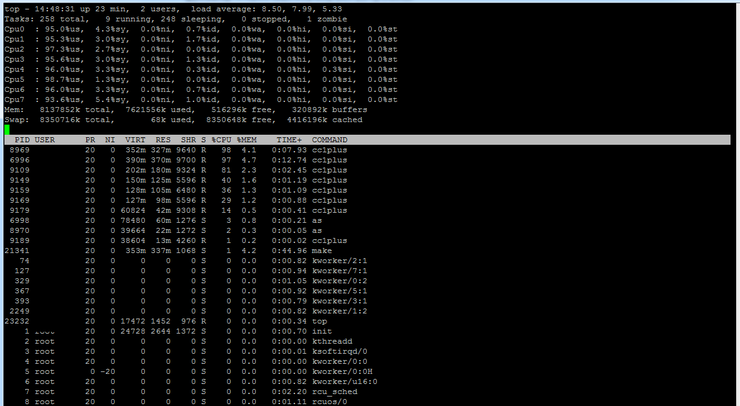Click the kworker/0:2 command
This screenshot has width=740, height=406.
pos(340,281)
